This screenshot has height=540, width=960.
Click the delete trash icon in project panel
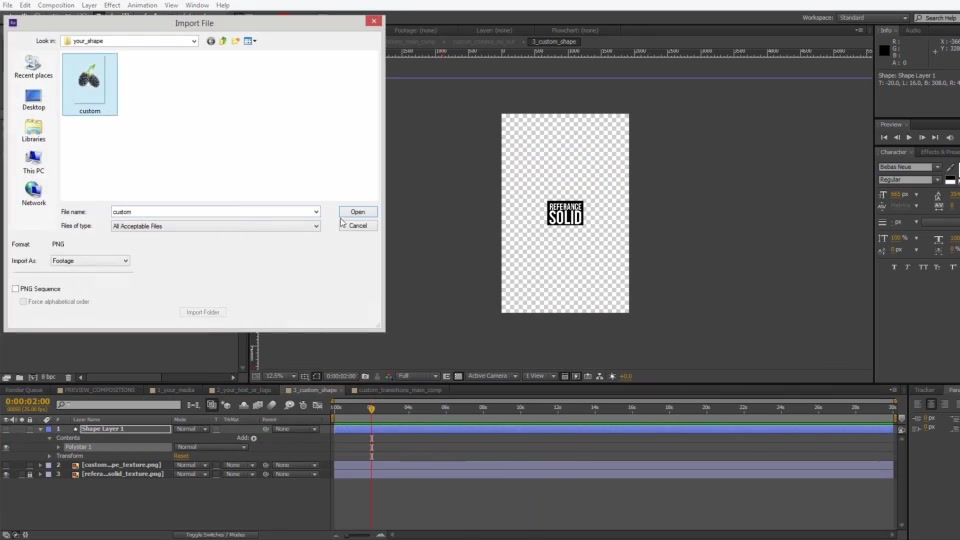coord(68,377)
